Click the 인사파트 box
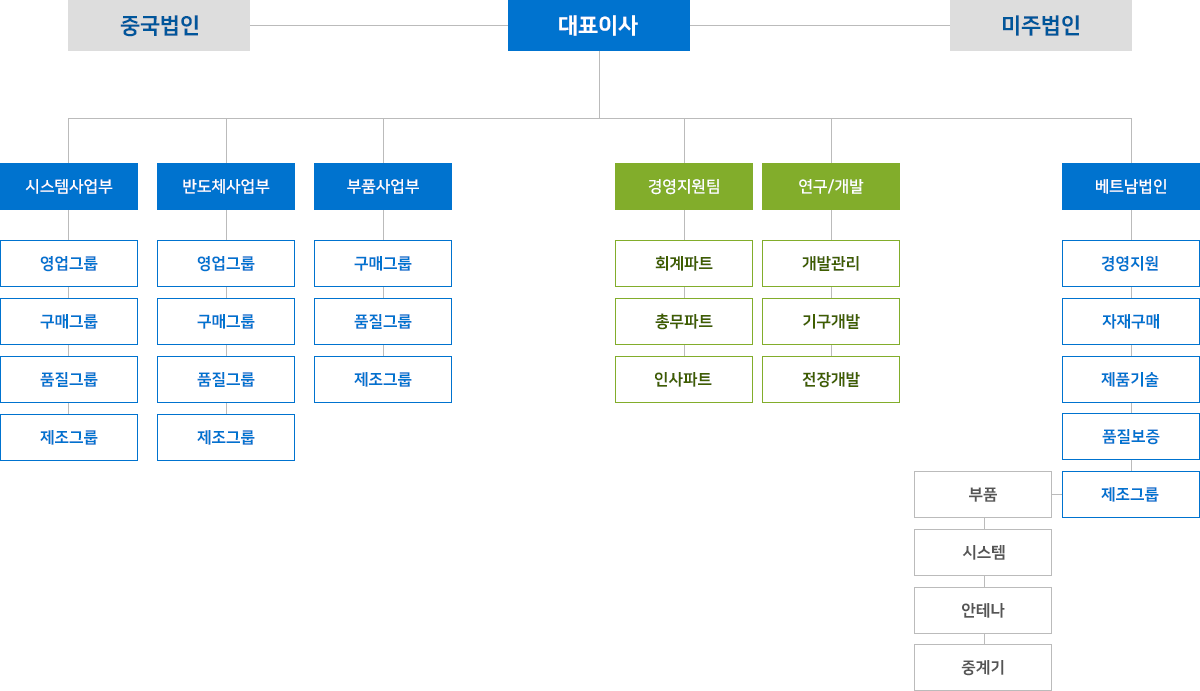Image resolution: width=1200 pixels, height=691 pixels. coord(684,379)
